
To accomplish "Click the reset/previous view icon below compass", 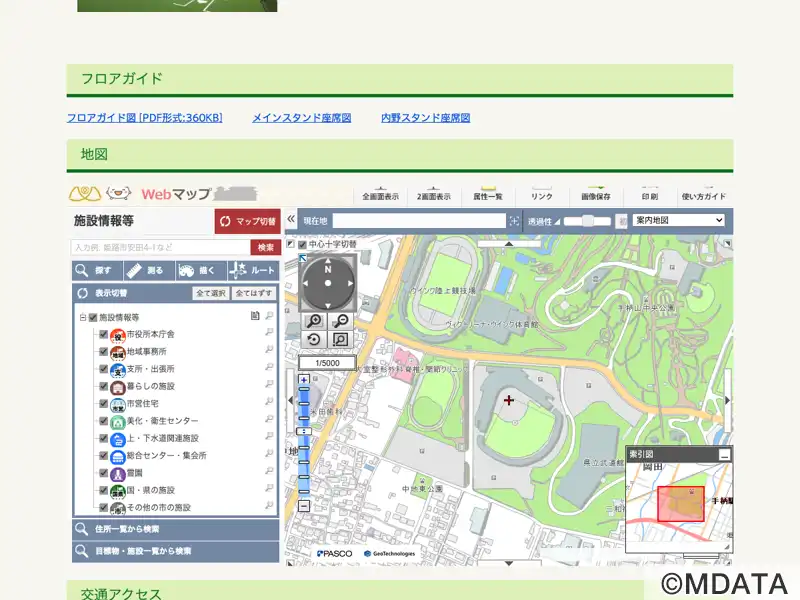I will [x=315, y=340].
